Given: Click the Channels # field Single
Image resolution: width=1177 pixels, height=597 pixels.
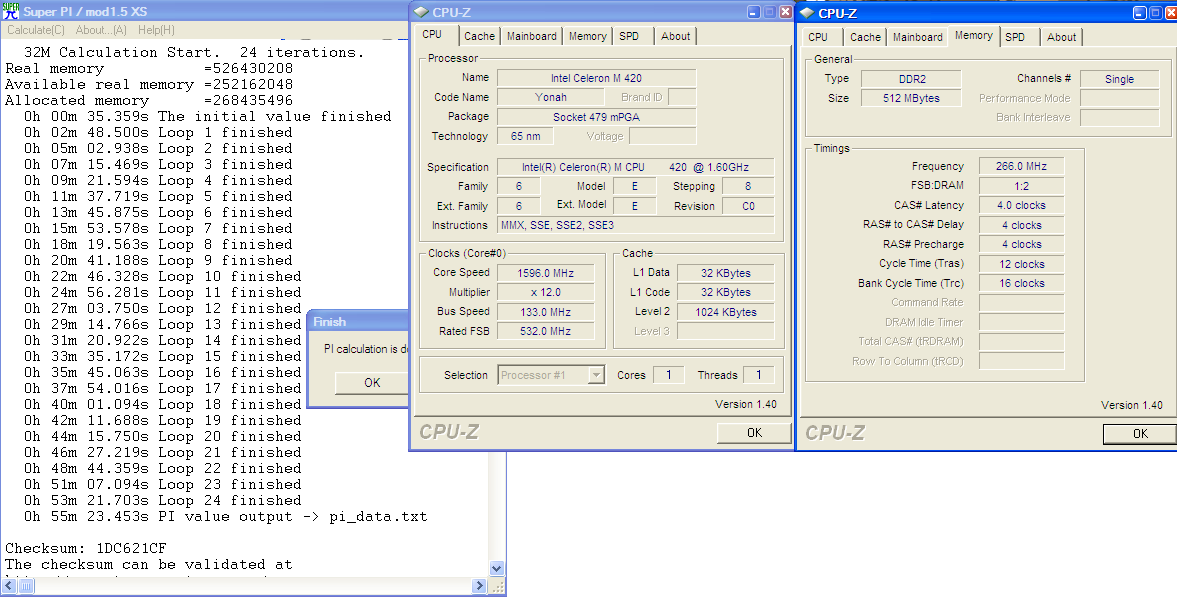Looking at the screenshot, I should [x=1119, y=79].
